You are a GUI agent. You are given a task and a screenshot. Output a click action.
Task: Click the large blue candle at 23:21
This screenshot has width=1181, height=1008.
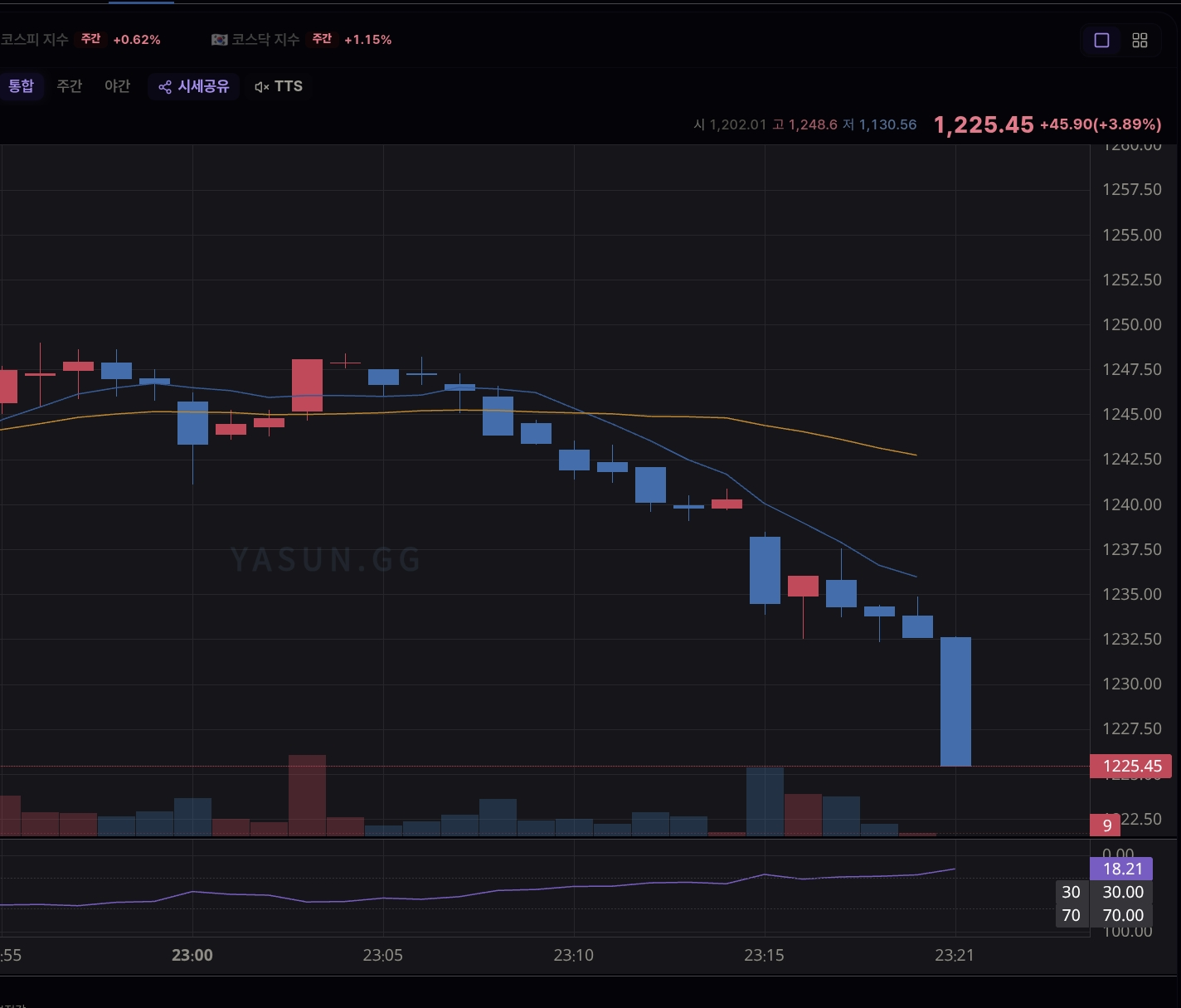tap(955, 702)
